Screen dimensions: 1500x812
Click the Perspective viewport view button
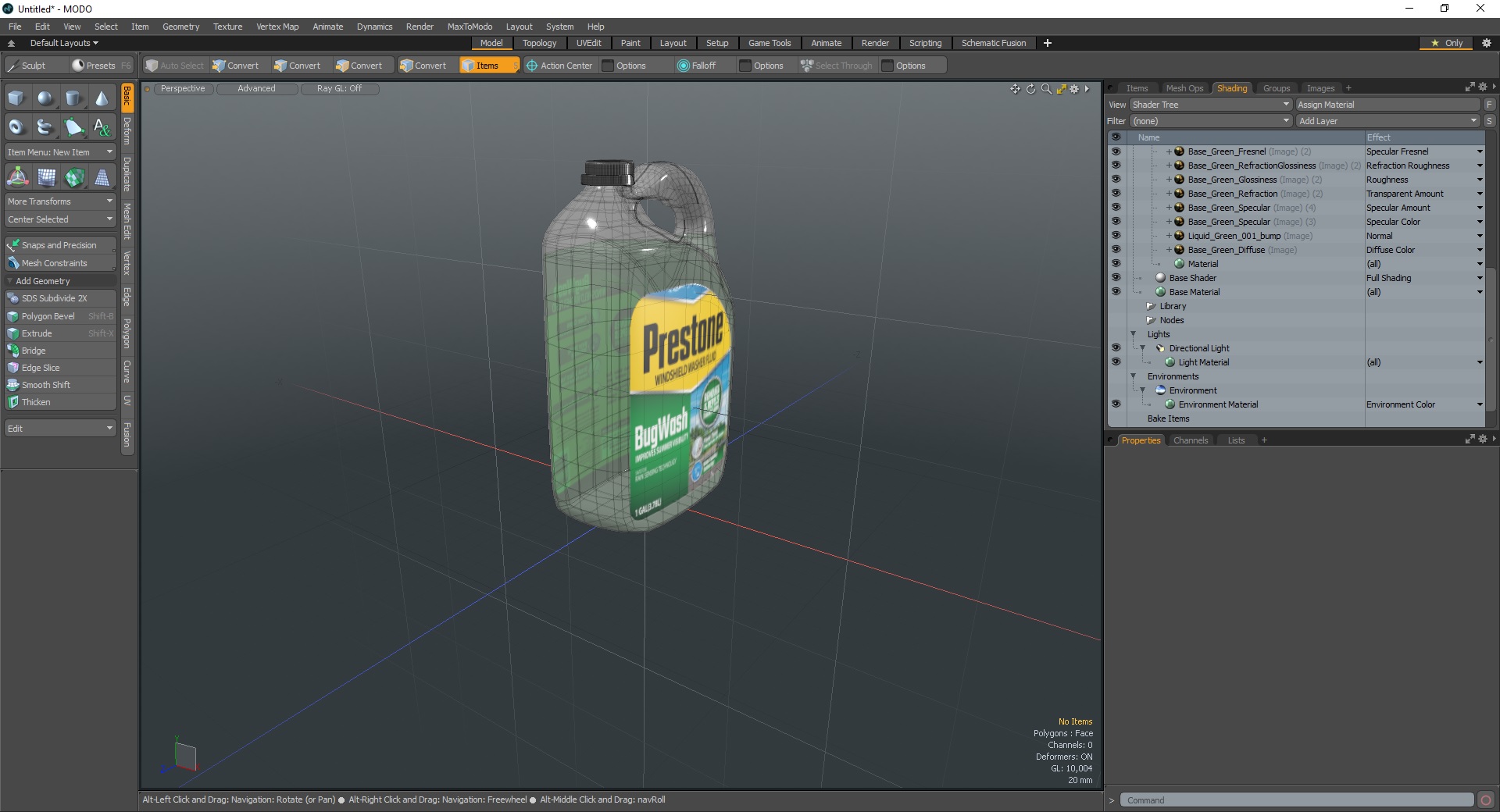tap(183, 89)
